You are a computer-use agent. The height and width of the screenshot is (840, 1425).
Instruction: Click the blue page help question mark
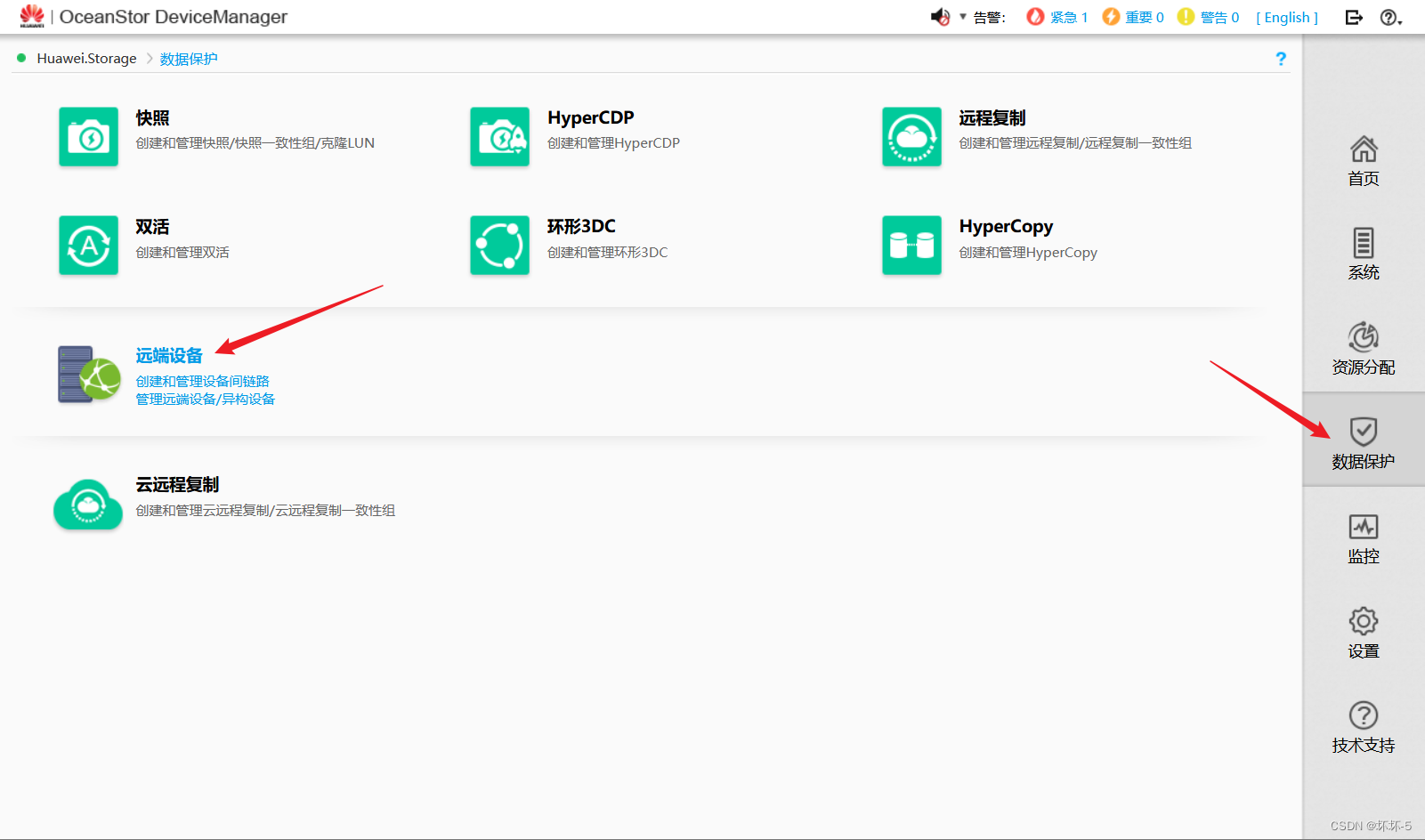pos(1281,59)
